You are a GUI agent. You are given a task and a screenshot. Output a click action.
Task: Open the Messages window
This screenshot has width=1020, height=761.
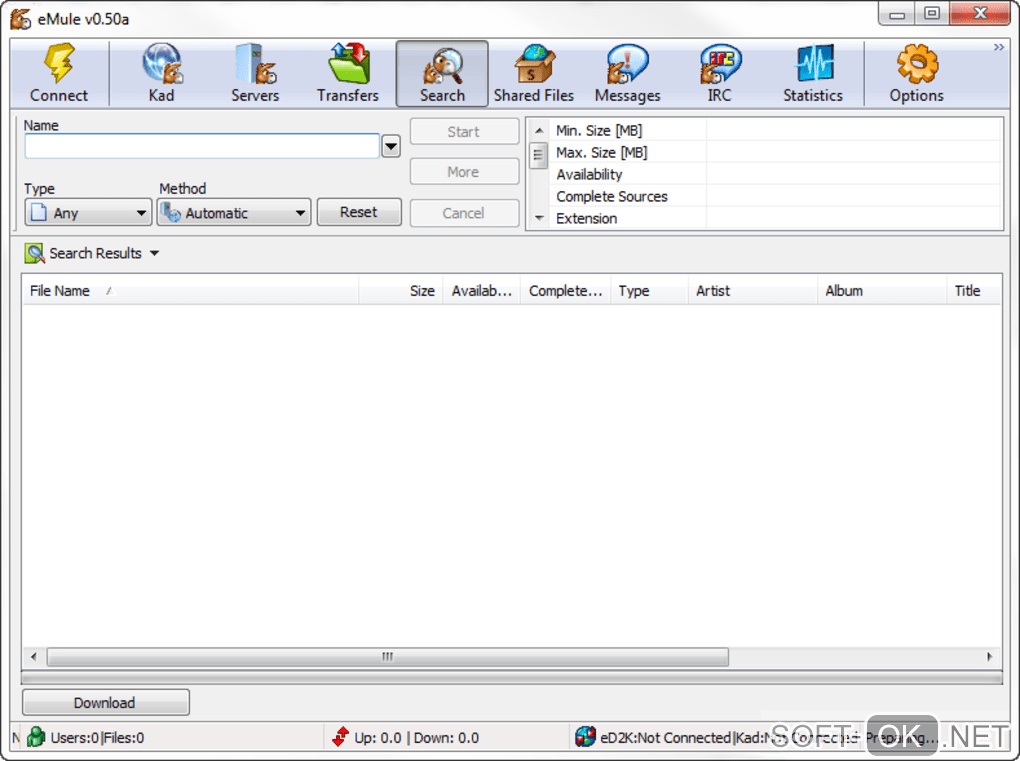point(628,73)
